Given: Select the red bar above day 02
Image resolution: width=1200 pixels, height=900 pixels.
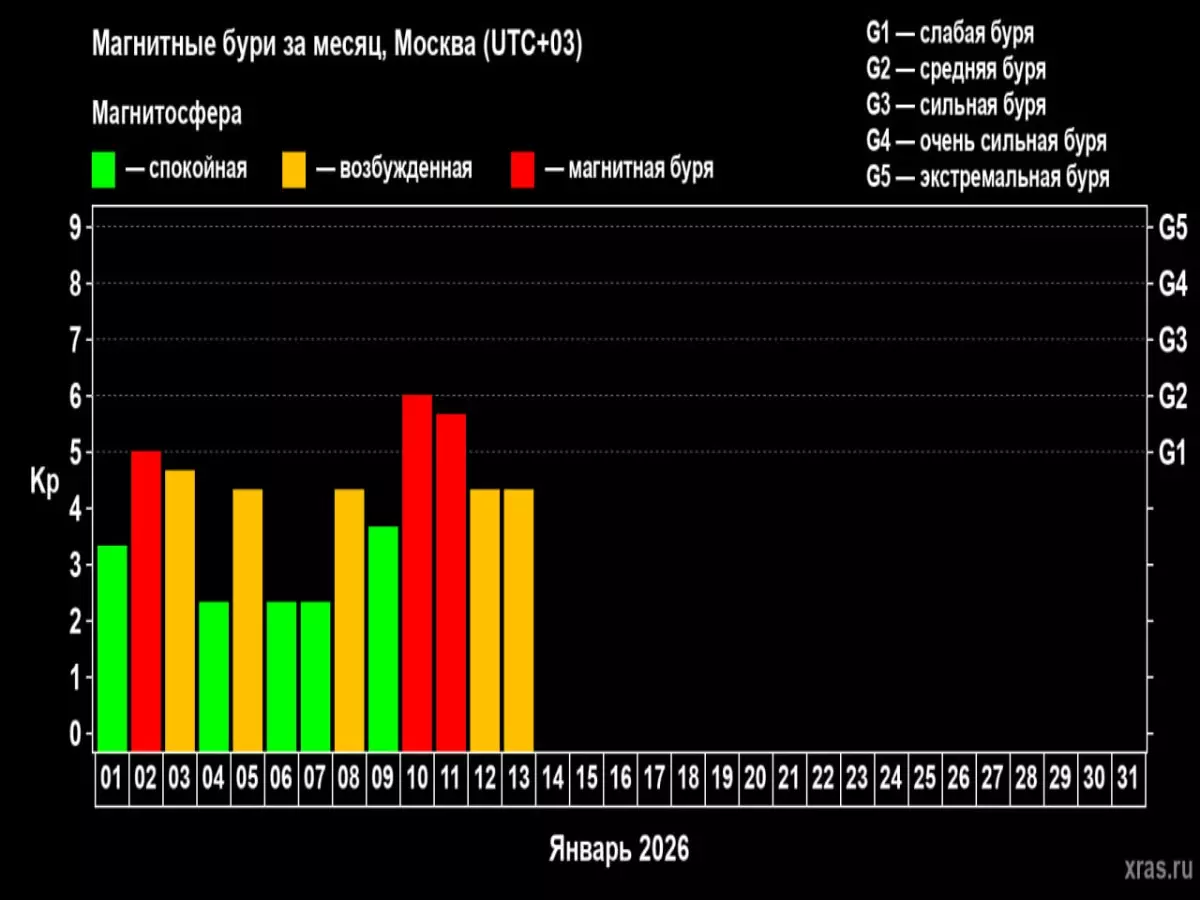Looking at the screenshot, I should coord(146,600).
